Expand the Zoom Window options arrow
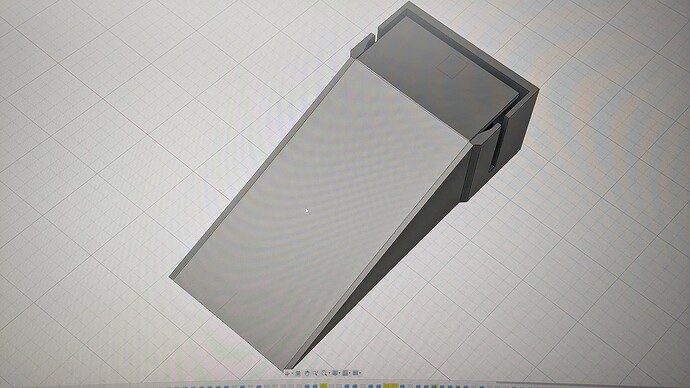 (330, 373)
